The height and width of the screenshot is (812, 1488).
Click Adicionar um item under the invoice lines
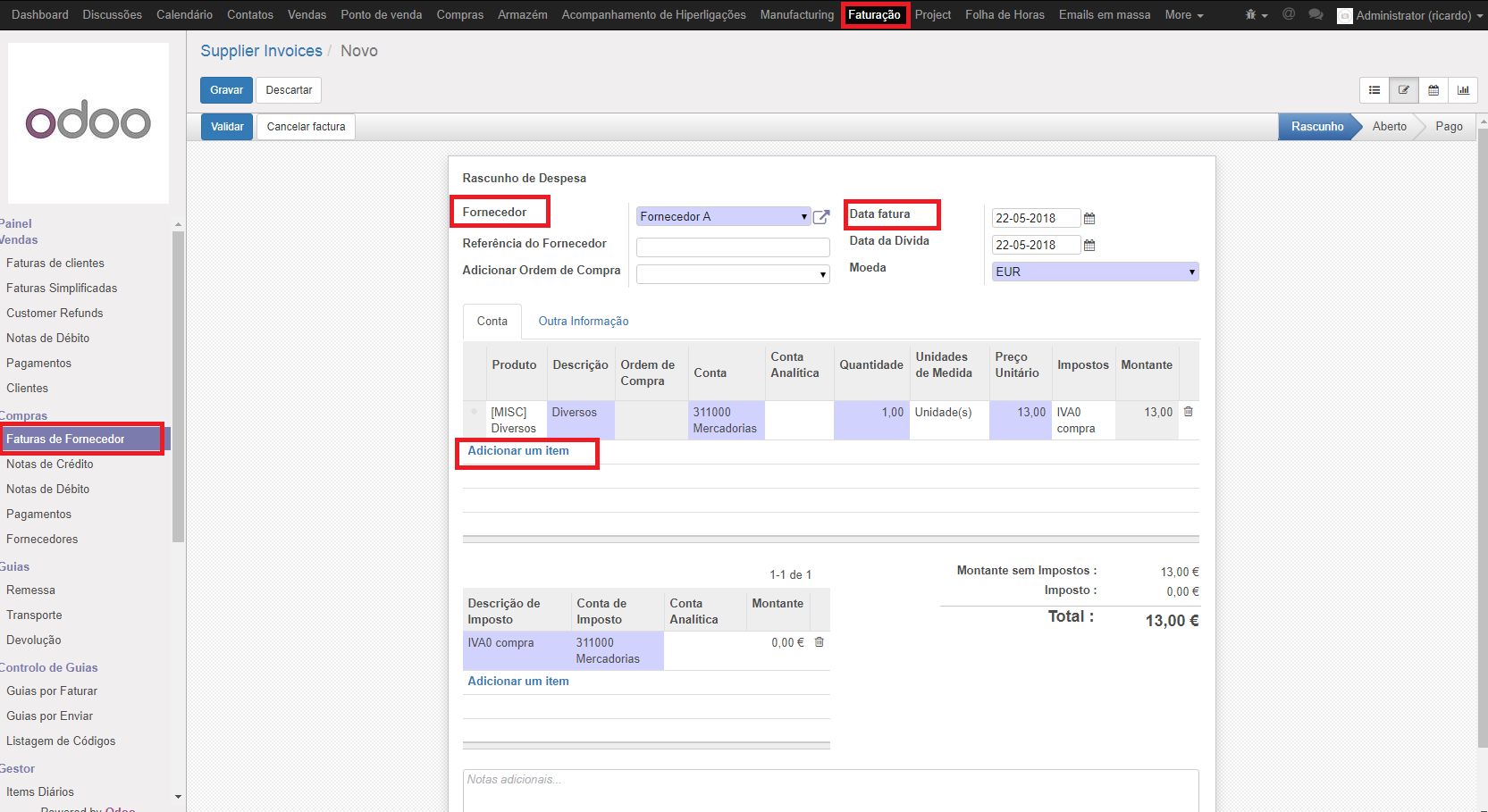(x=518, y=451)
